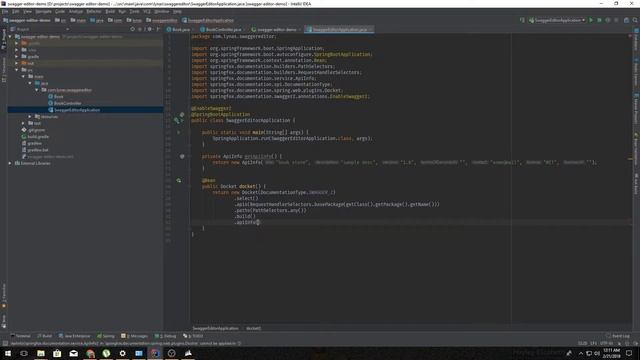Click scroll-from-source target icon in Project panel
The height and width of the screenshot is (360, 640).
pos(133,29)
